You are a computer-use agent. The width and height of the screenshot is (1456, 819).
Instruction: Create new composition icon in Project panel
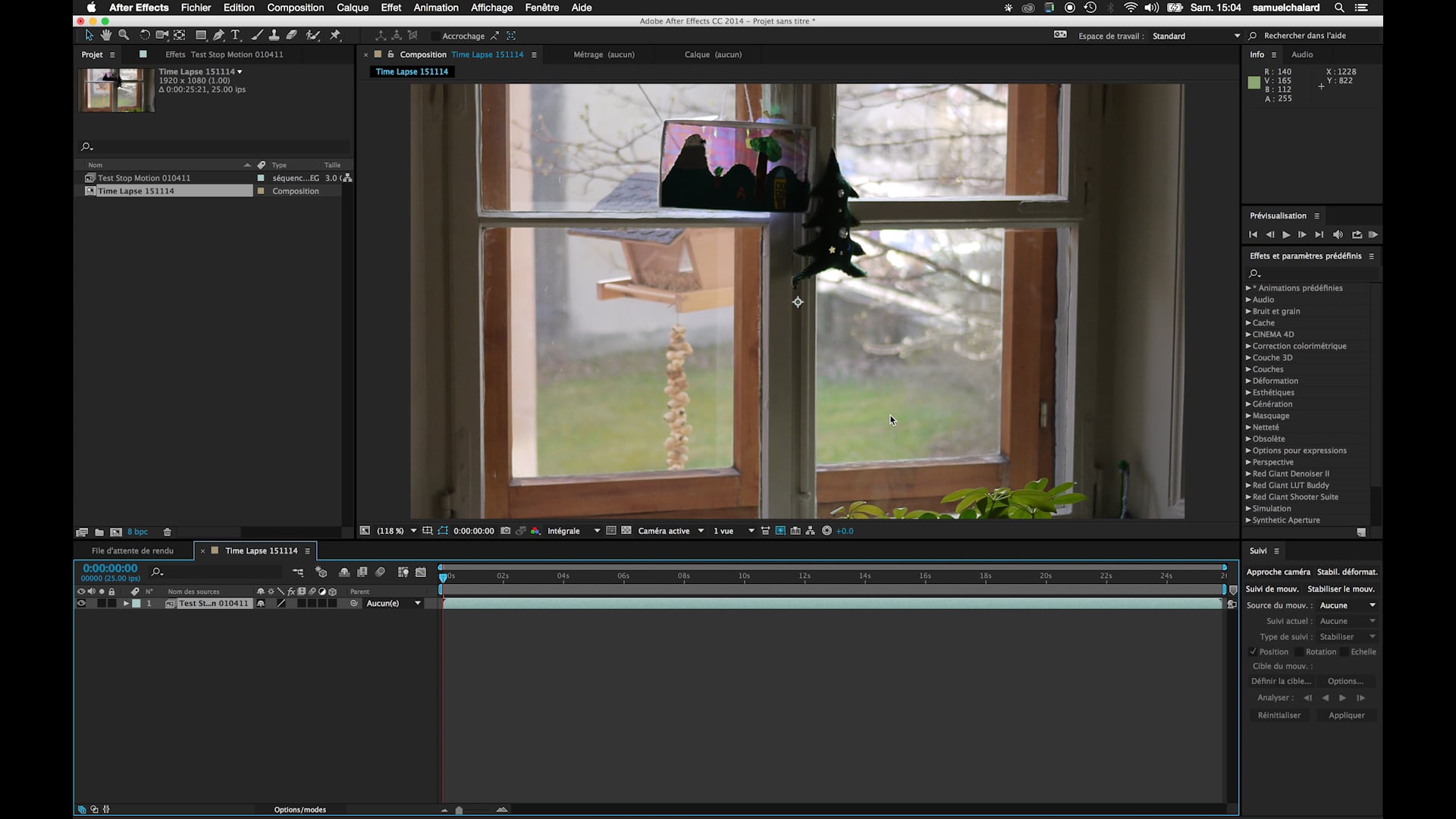pos(116,532)
